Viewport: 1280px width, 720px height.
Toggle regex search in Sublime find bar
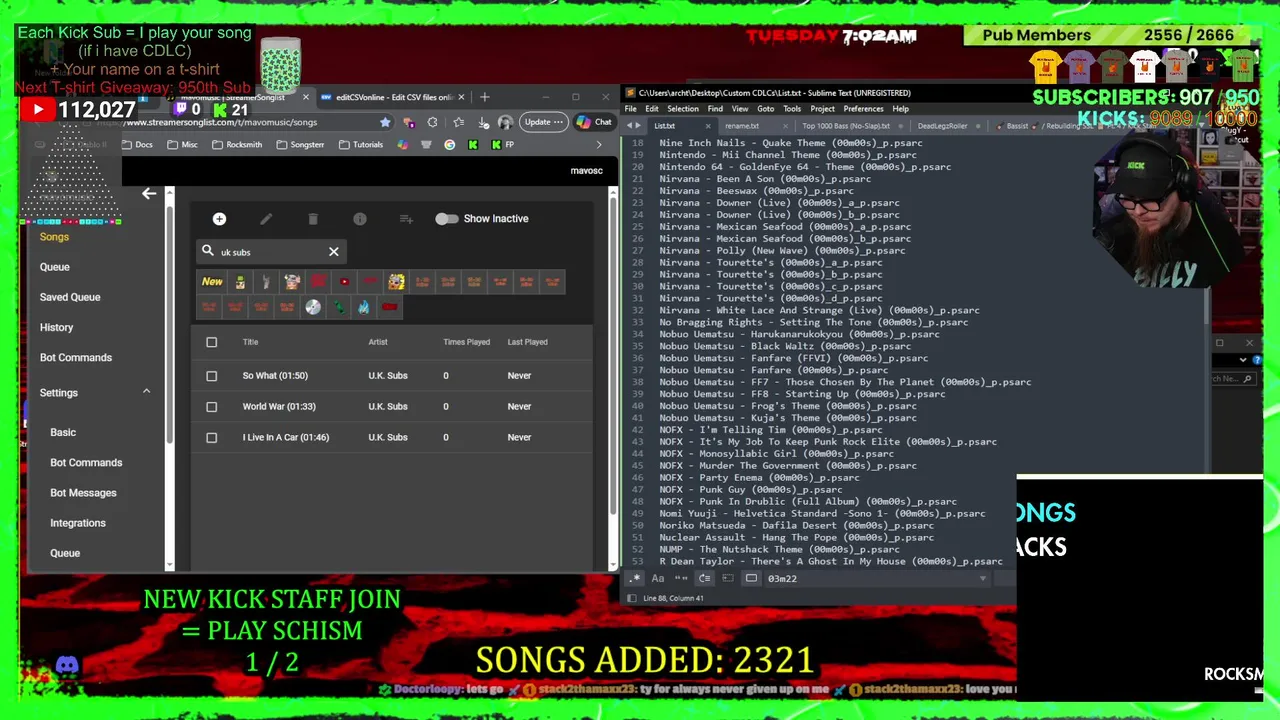[635, 578]
